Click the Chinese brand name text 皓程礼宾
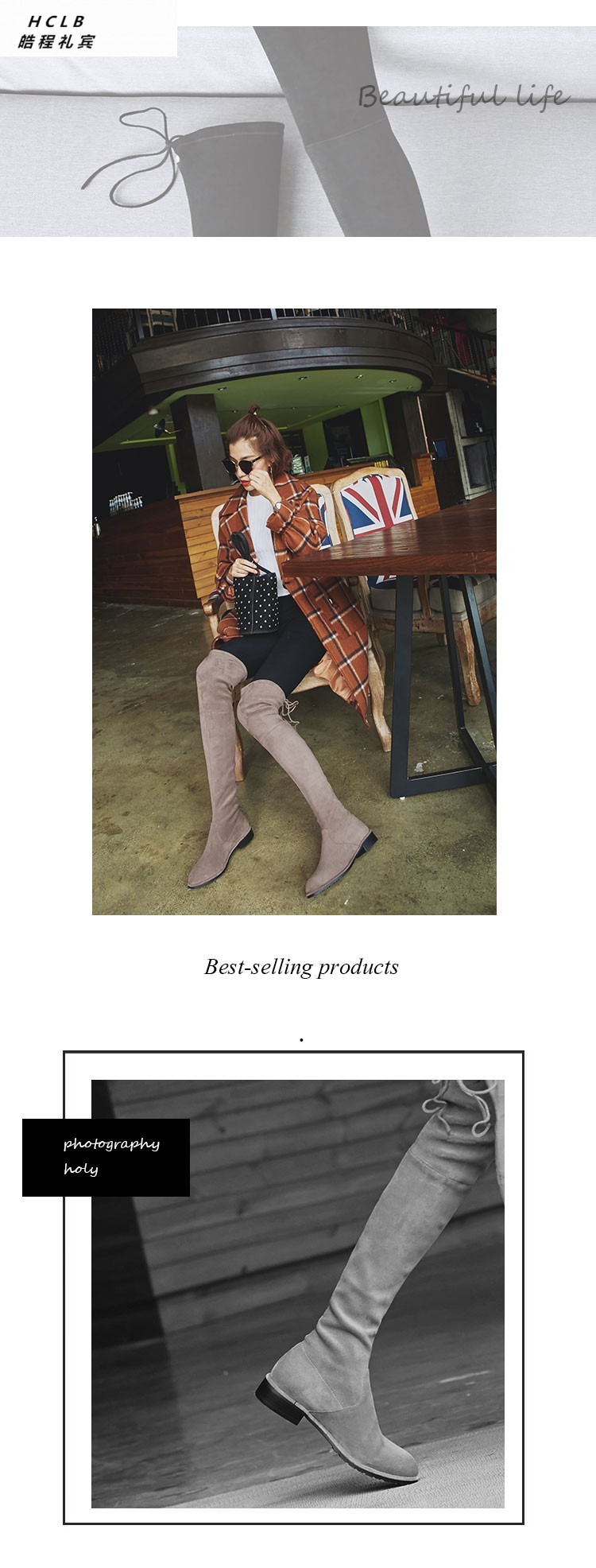 (57, 41)
